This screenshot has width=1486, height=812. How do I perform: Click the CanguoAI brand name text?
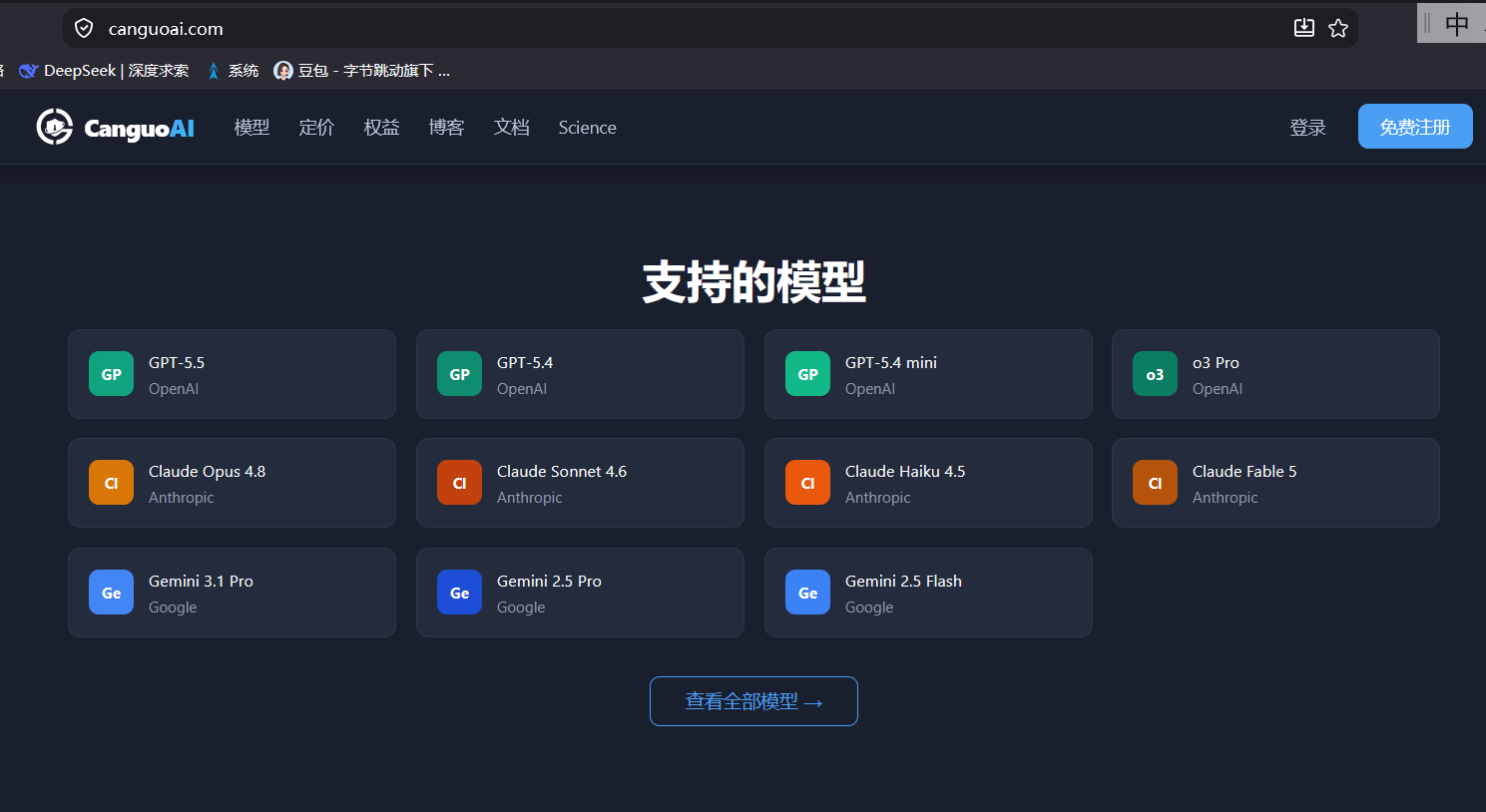point(139,129)
